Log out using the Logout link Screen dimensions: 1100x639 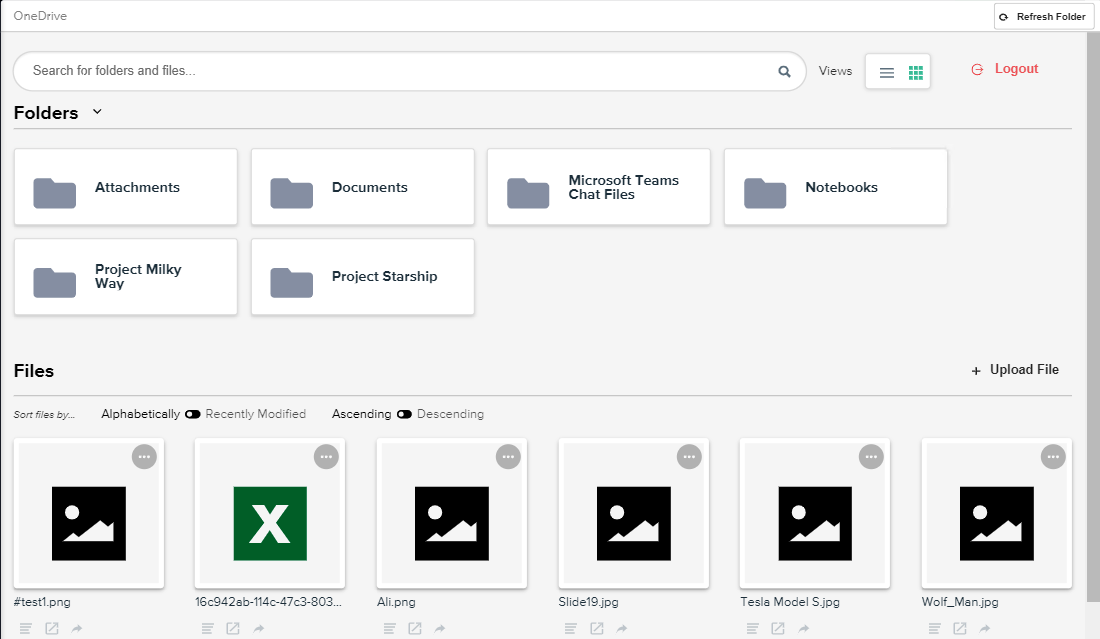coord(1005,69)
